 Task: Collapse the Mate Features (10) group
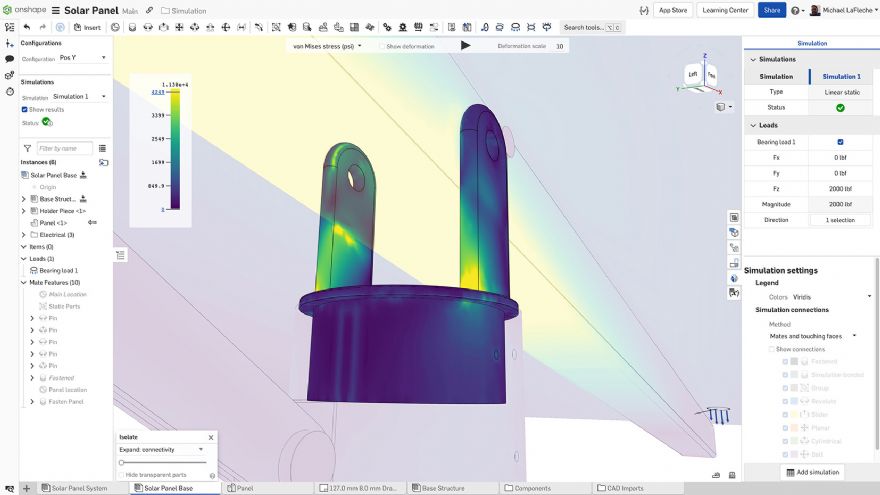(24, 282)
